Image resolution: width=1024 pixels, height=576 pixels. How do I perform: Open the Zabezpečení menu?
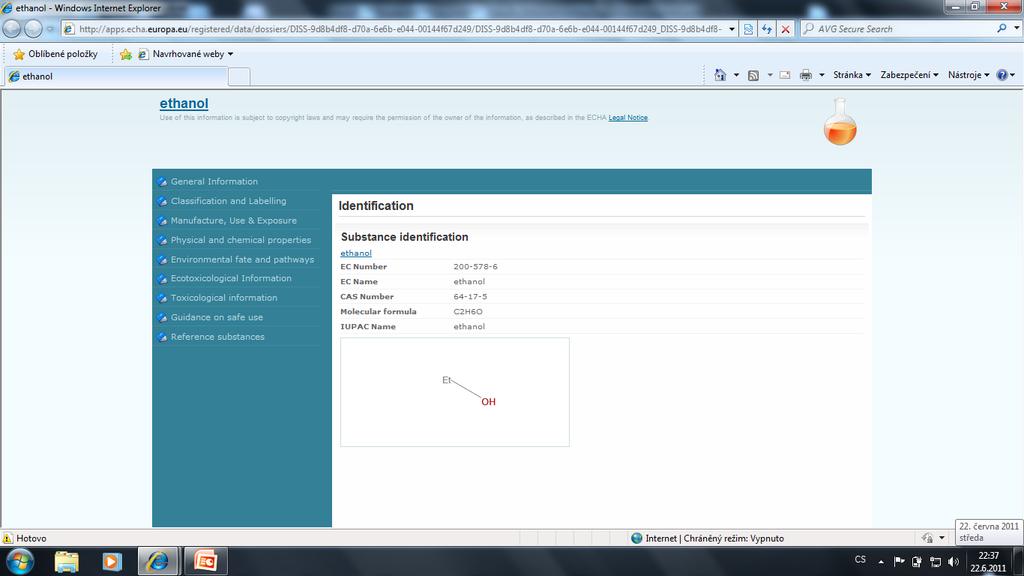909,75
